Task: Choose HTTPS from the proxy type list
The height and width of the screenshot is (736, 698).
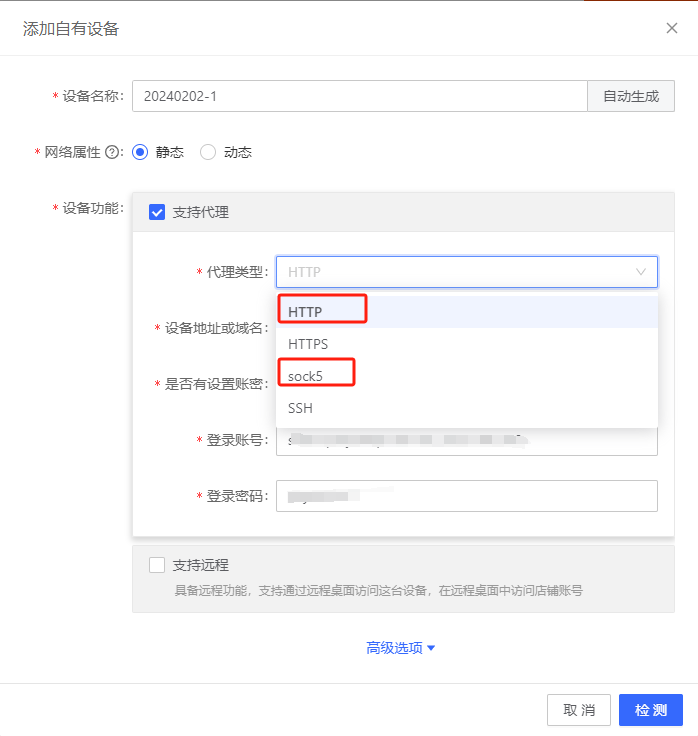Action: coord(308,344)
